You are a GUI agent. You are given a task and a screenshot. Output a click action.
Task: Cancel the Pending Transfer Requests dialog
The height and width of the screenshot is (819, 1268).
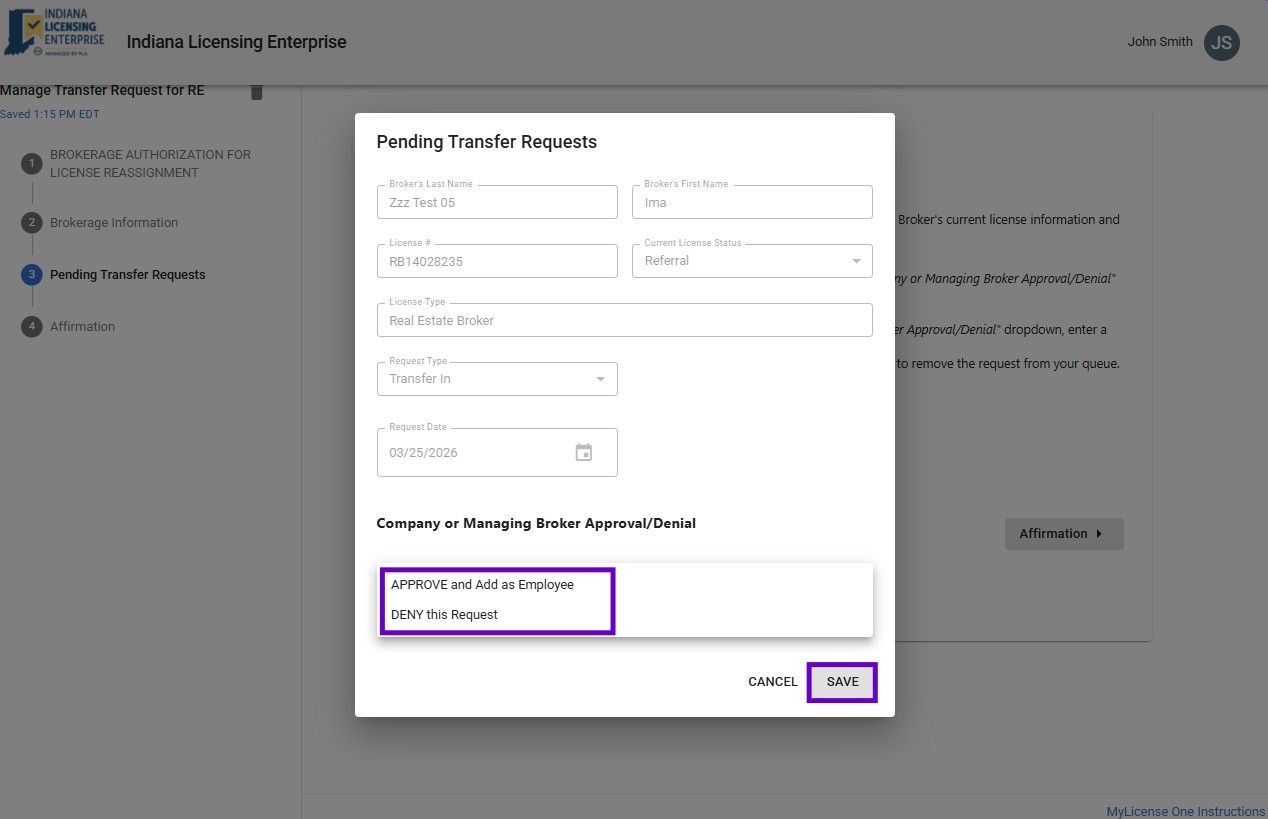(772, 682)
